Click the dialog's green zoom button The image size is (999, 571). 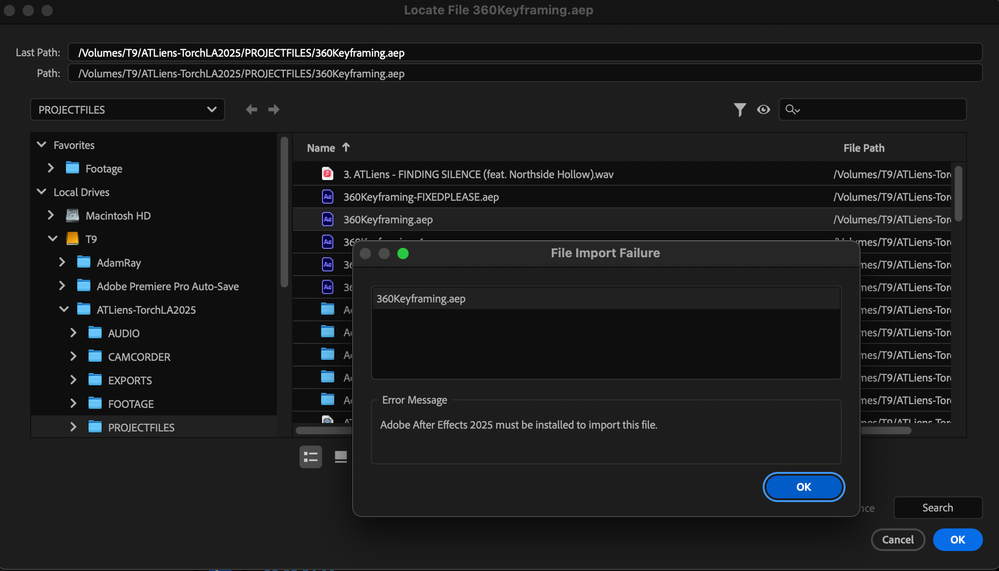[x=403, y=253]
